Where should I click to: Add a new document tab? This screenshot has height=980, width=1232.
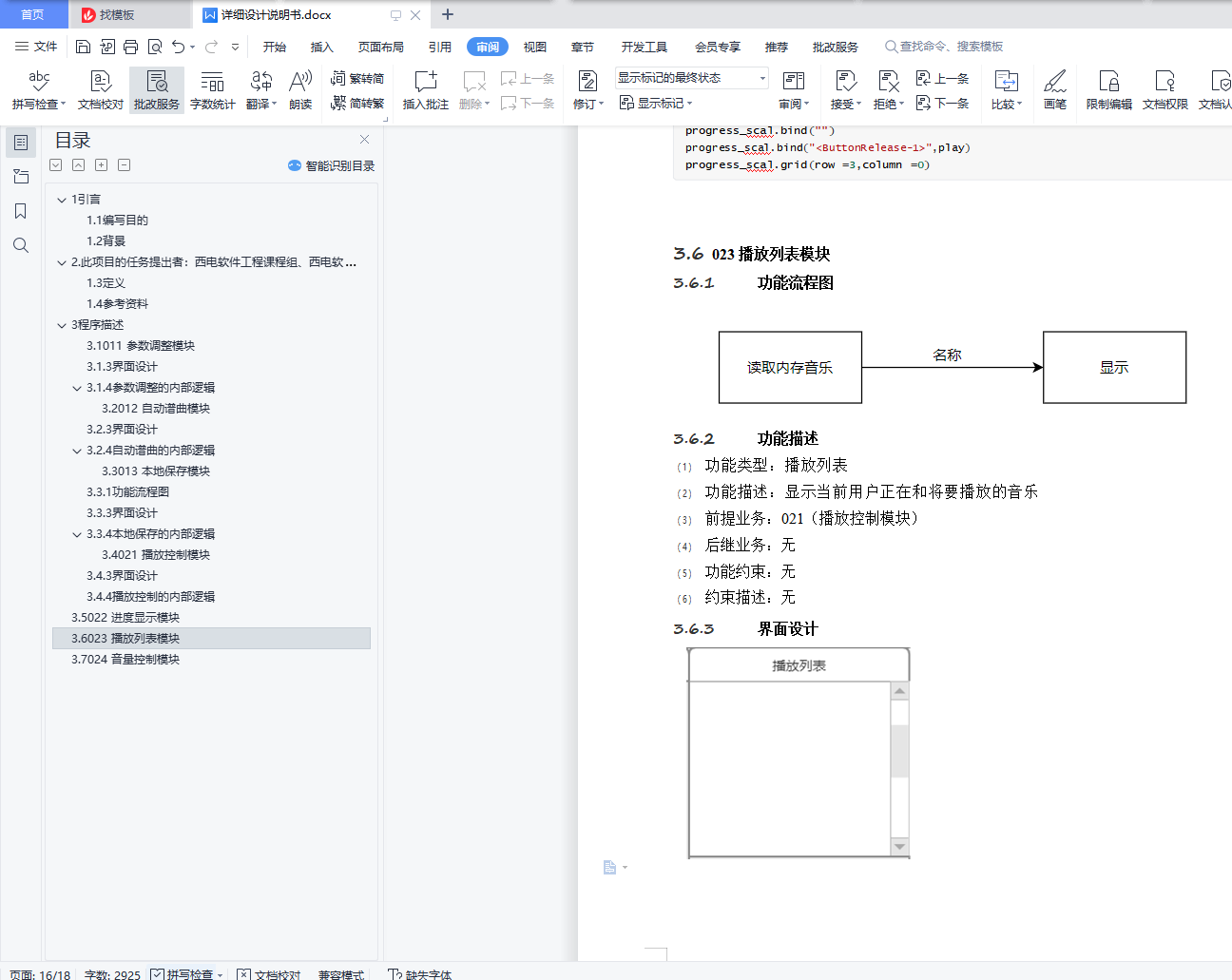click(x=448, y=14)
